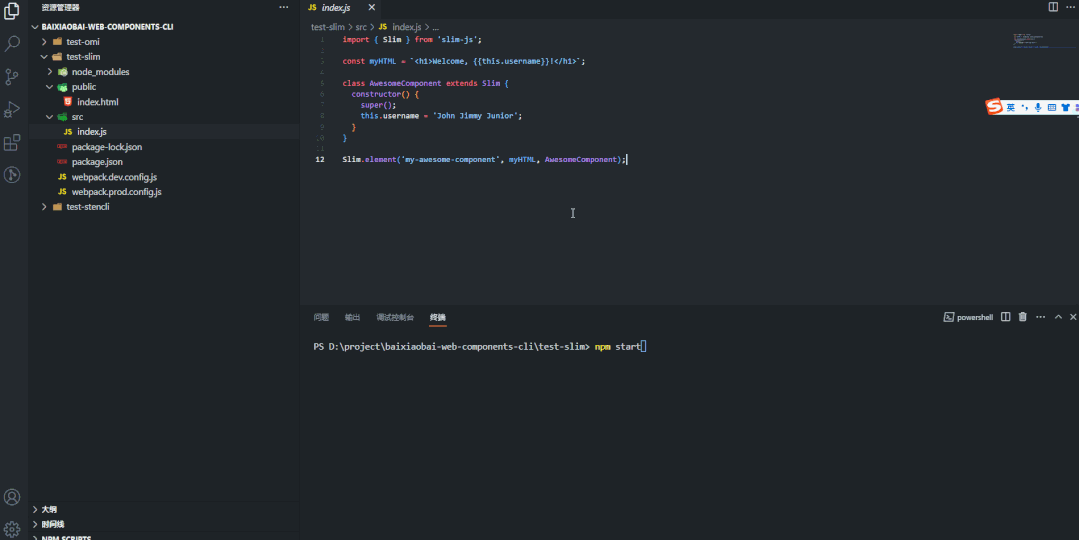The width and height of the screenshot is (1079, 540).
Task: Maximize the terminal panel with the up chevron
Action: [x=1058, y=317]
